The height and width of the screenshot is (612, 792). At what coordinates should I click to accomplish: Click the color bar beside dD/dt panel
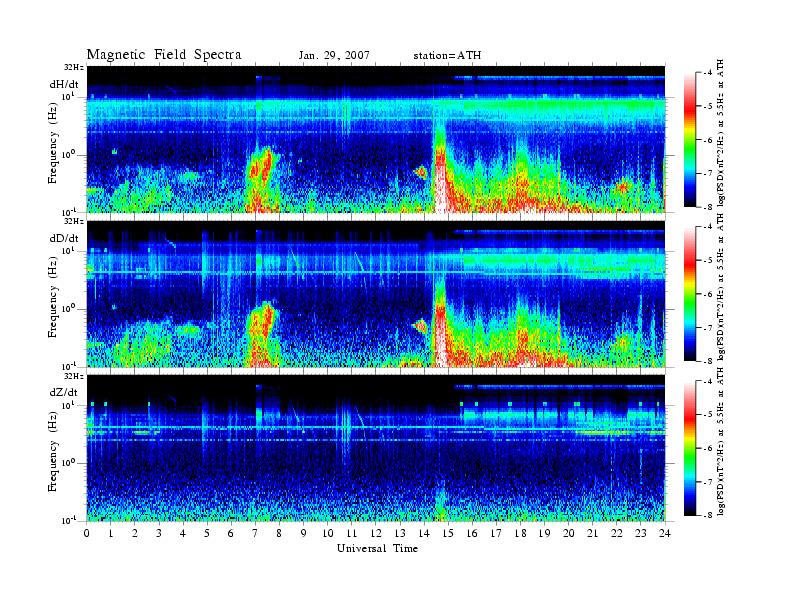pos(689,294)
